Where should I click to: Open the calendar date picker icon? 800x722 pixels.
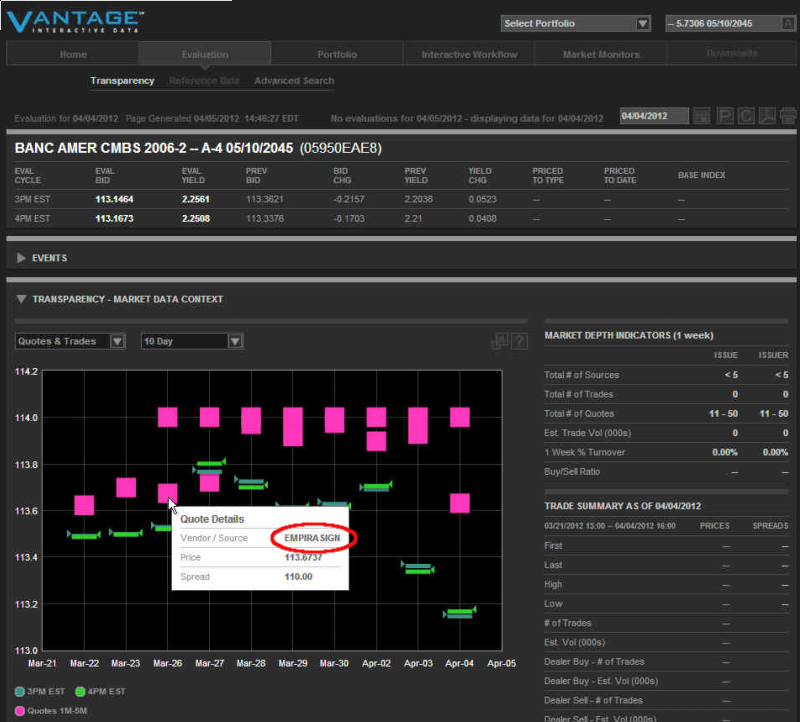[x=702, y=116]
